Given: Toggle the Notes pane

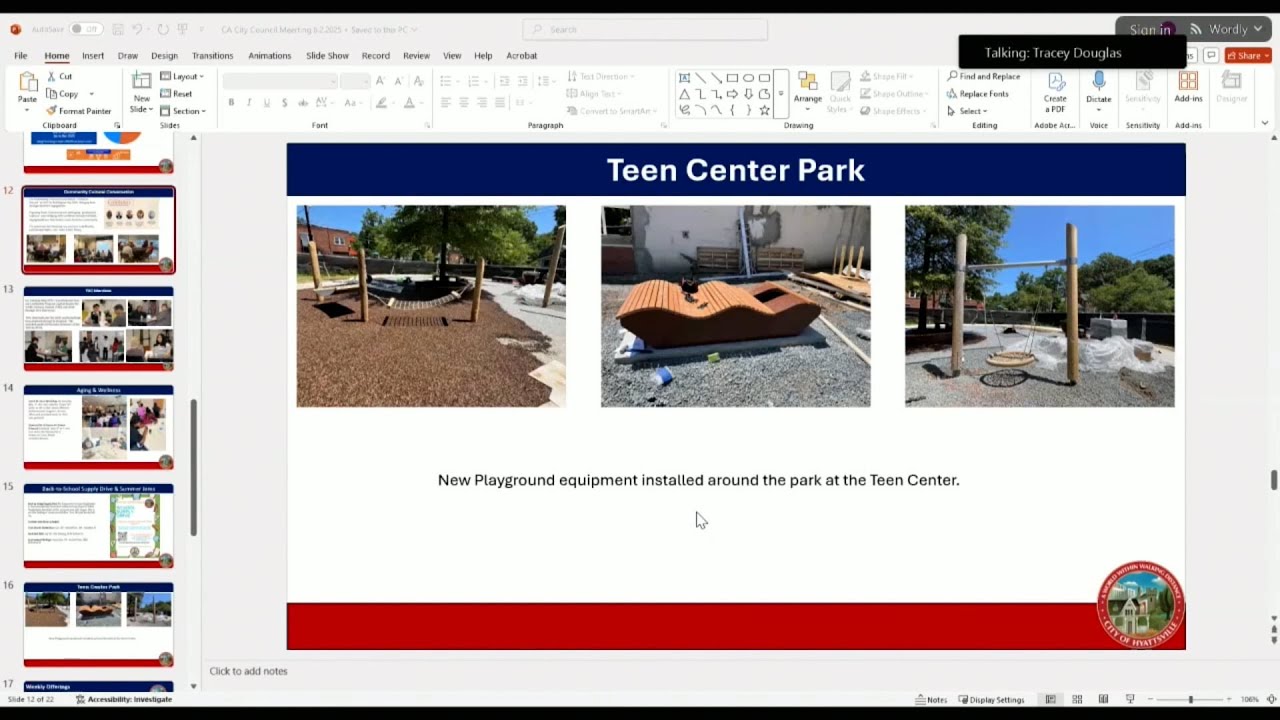Looking at the screenshot, I should 931,699.
